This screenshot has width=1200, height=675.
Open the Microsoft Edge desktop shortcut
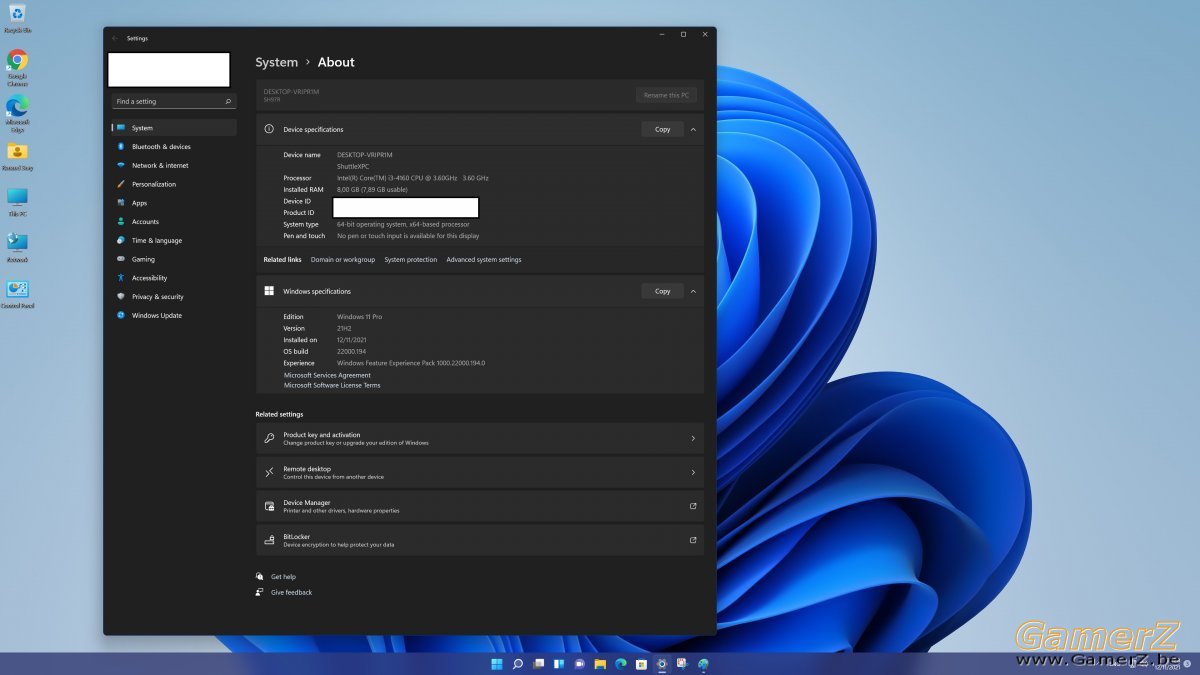click(x=17, y=112)
